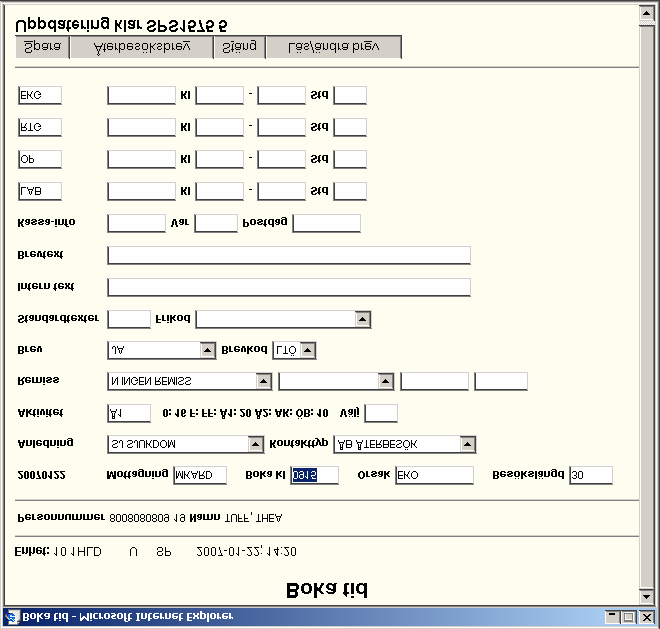This screenshot has height=629, width=660.
Task: Click the date 20070122 label
Action: [x=41, y=475]
